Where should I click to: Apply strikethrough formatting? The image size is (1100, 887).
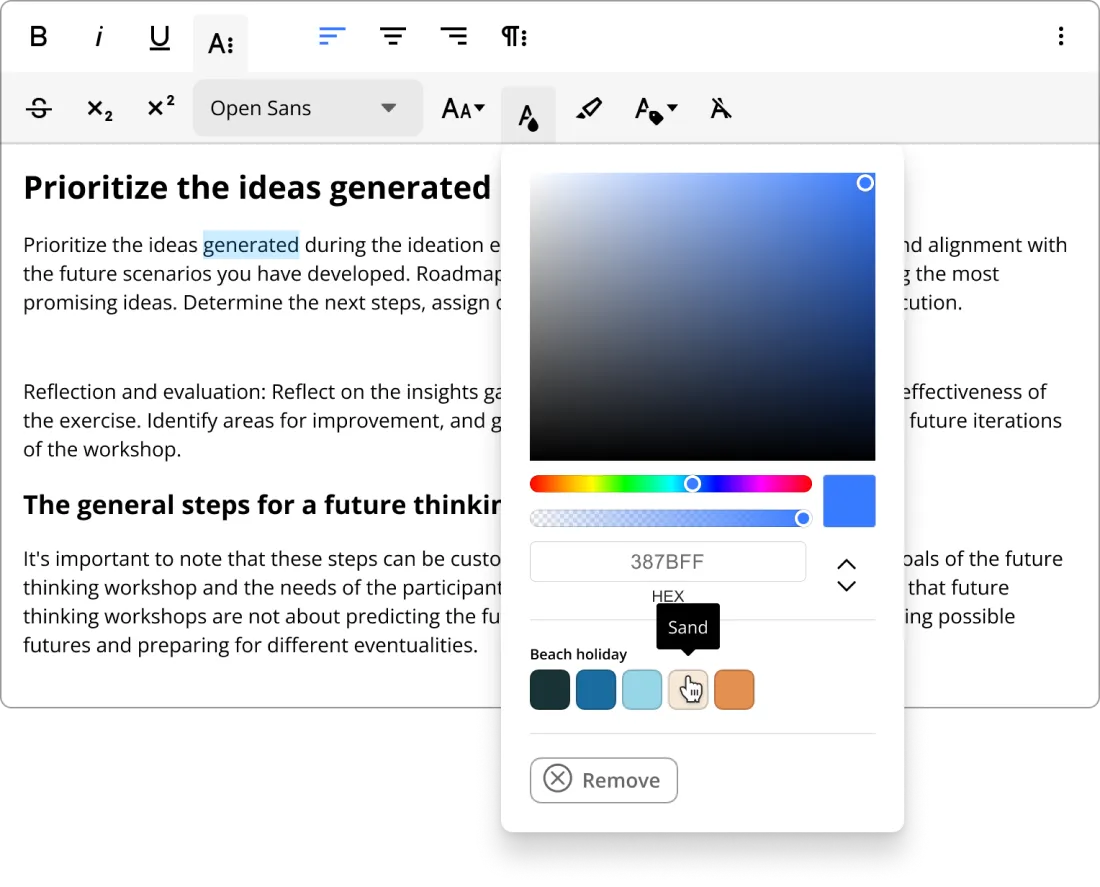coord(39,108)
